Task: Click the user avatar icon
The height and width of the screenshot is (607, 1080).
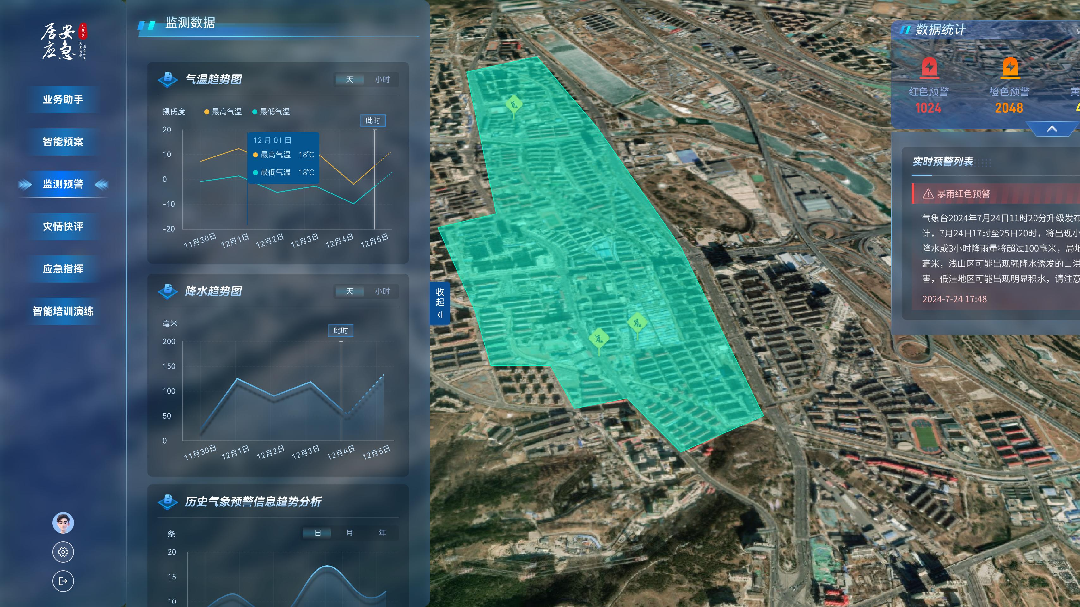Action: pos(63,523)
